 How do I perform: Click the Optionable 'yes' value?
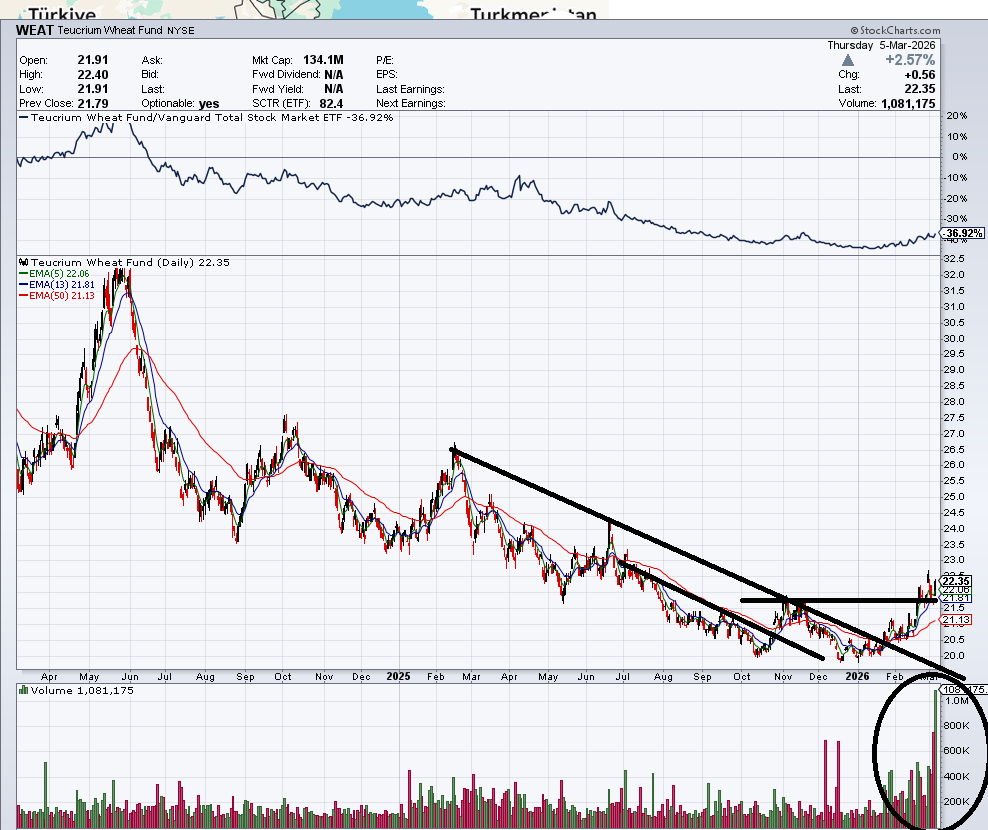point(209,103)
